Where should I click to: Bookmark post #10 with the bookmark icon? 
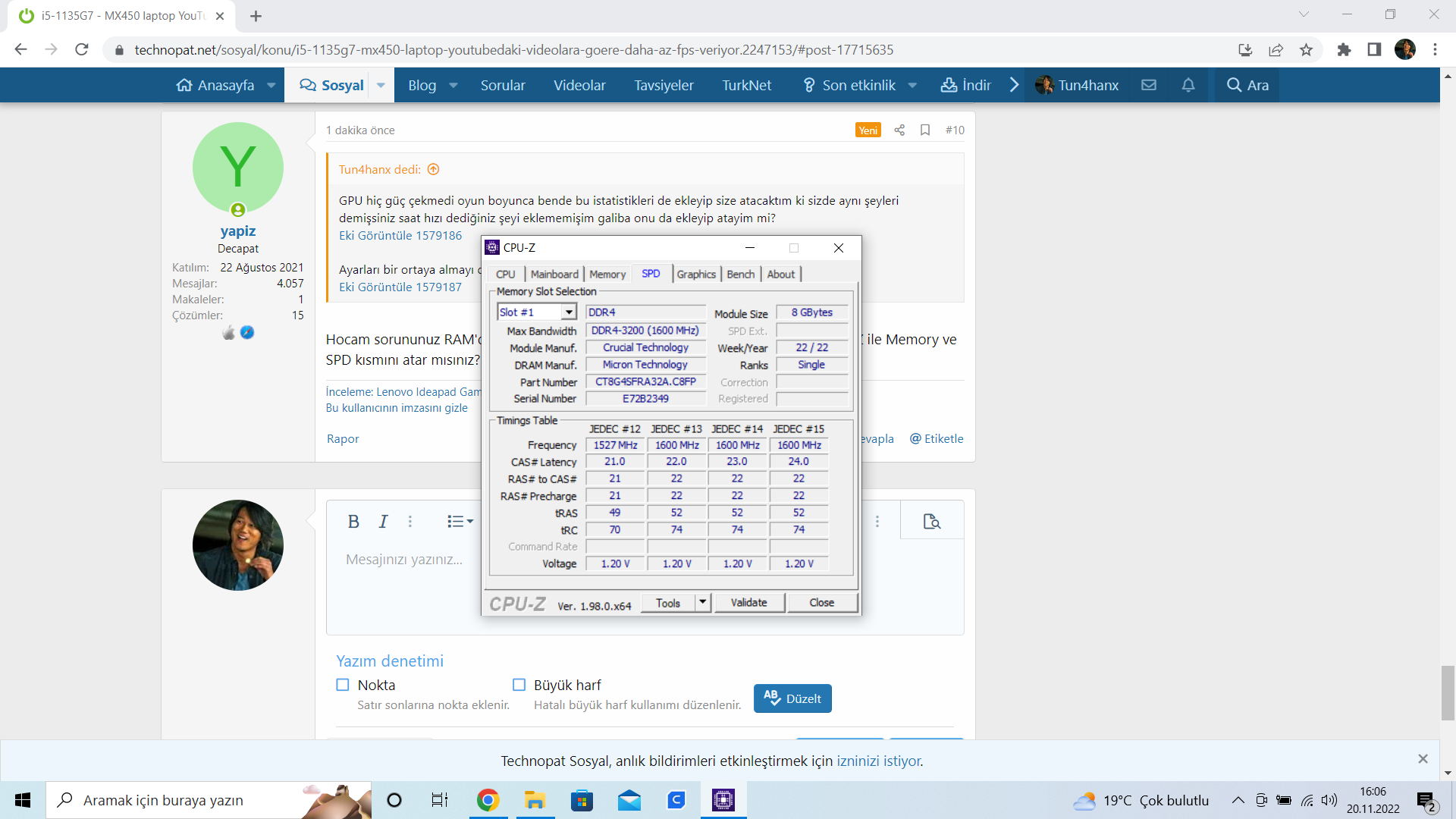tap(925, 130)
